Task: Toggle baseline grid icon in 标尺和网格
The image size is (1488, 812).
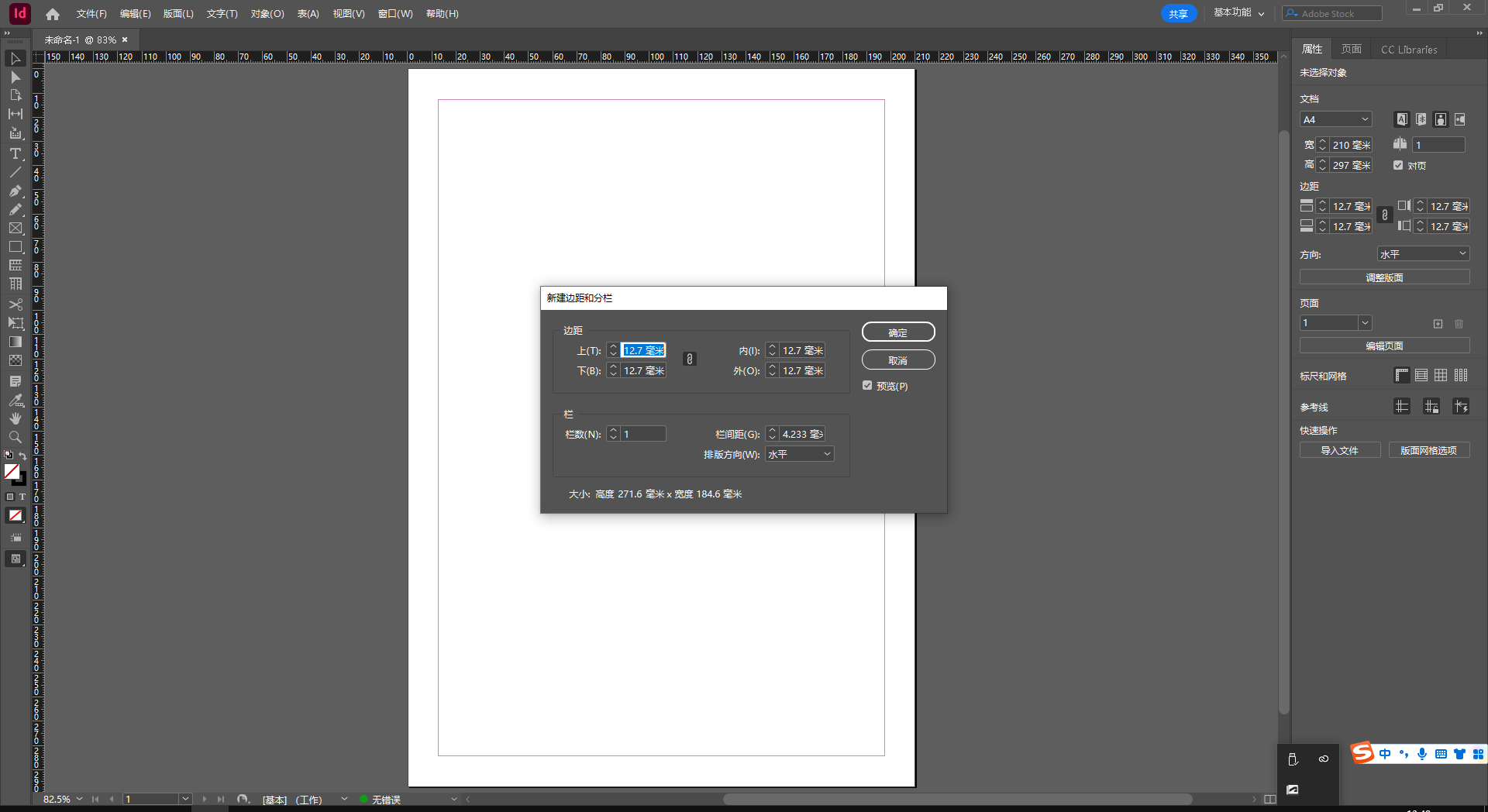Action: 1421,376
